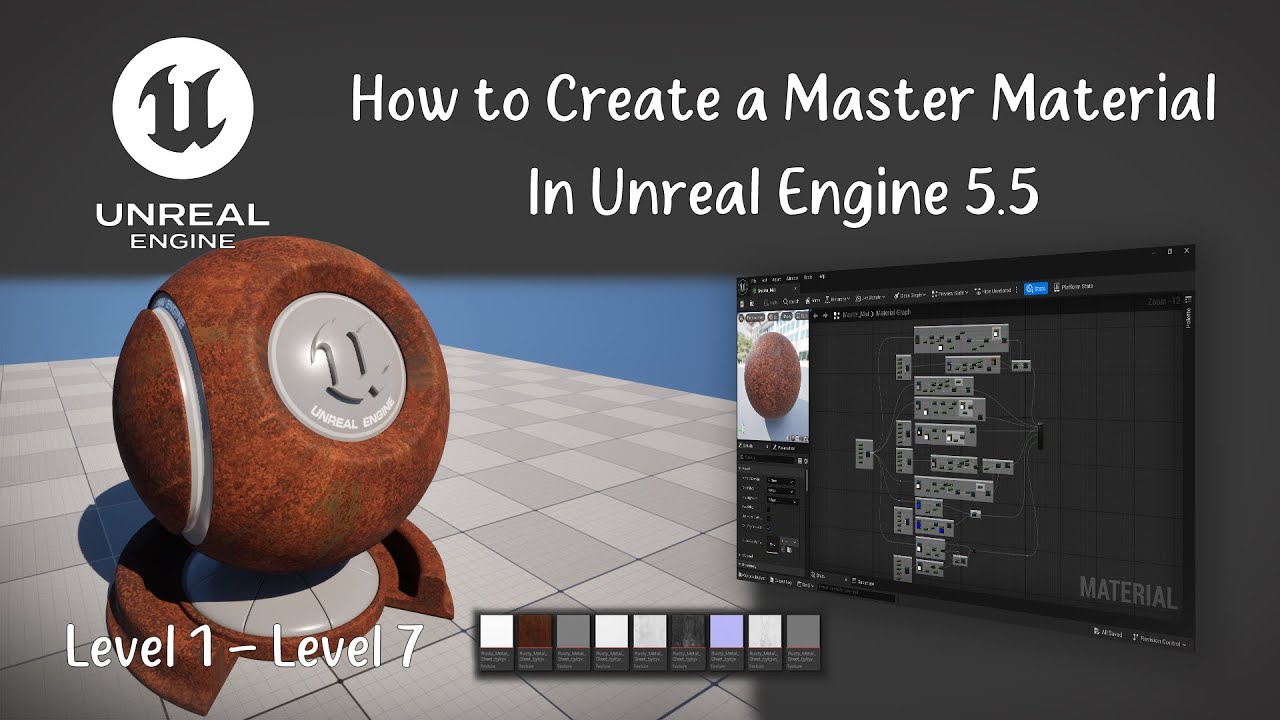Image resolution: width=1280 pixels, height=720 pixels.
Task: Open the third dropdown in the Details panel
Action: pyautogui.click(x=782, y=501)
